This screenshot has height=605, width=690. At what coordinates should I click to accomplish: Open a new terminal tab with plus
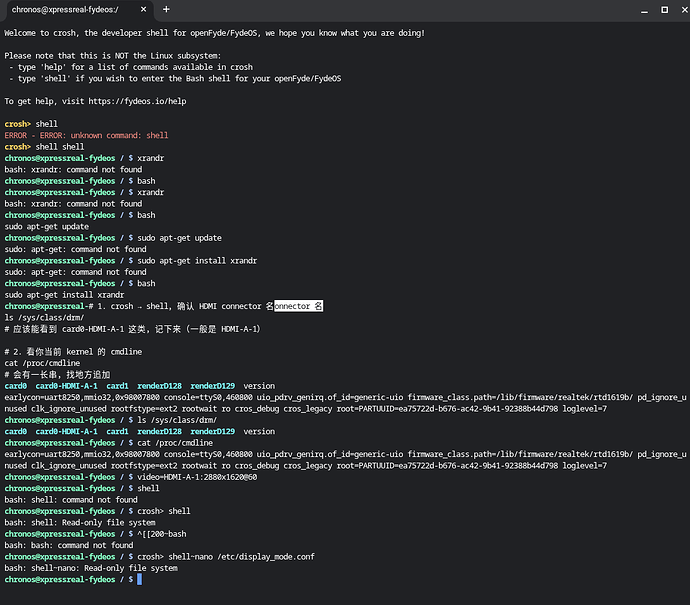(x=166, y=9)
